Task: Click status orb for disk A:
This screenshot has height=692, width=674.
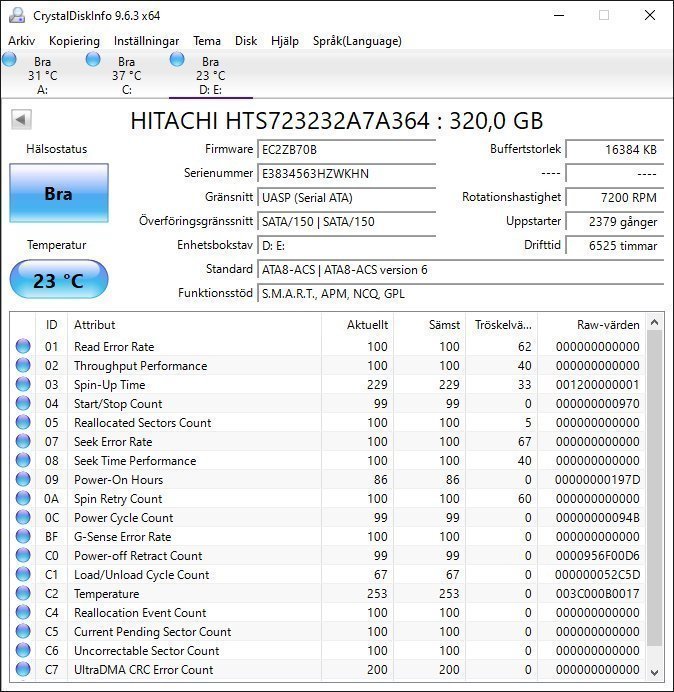Action: [9, 59]
